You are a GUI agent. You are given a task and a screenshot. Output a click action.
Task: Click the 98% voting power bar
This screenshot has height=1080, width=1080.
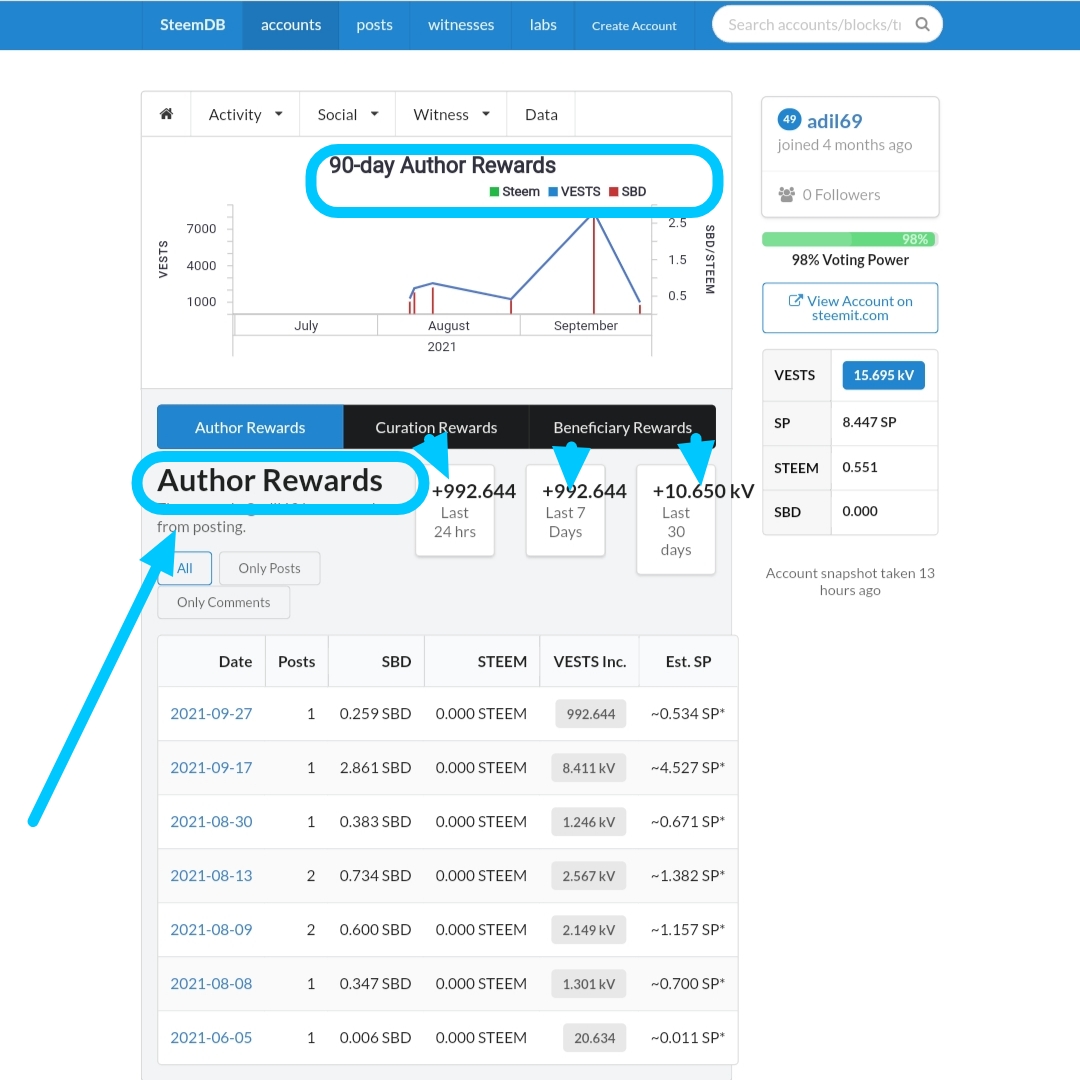[850, 239]
